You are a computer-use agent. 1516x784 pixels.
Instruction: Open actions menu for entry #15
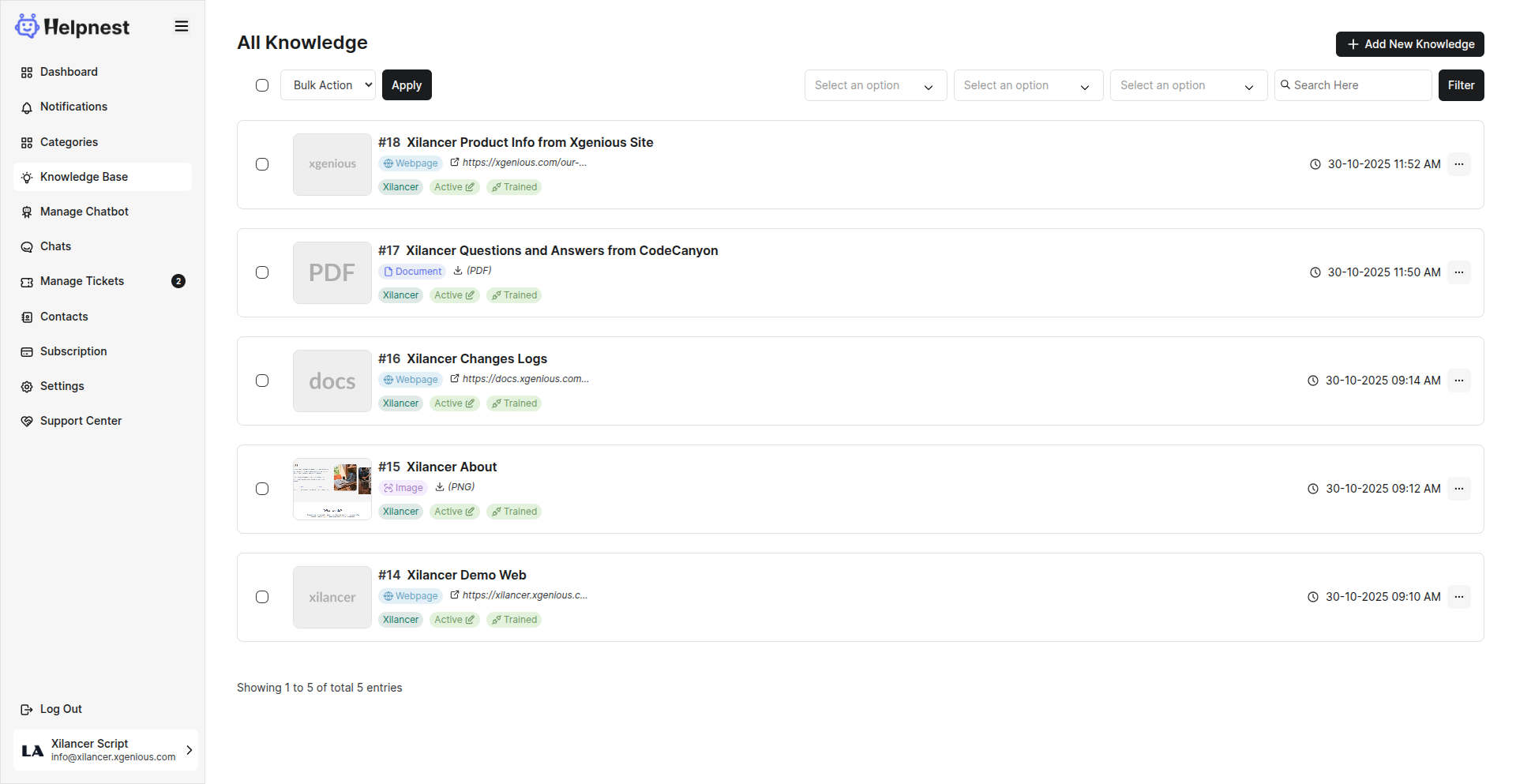click(1459, 489)
